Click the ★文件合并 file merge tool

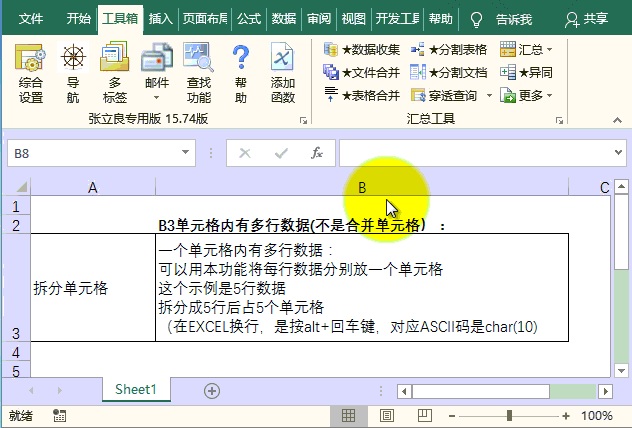[x=362, y=72]
